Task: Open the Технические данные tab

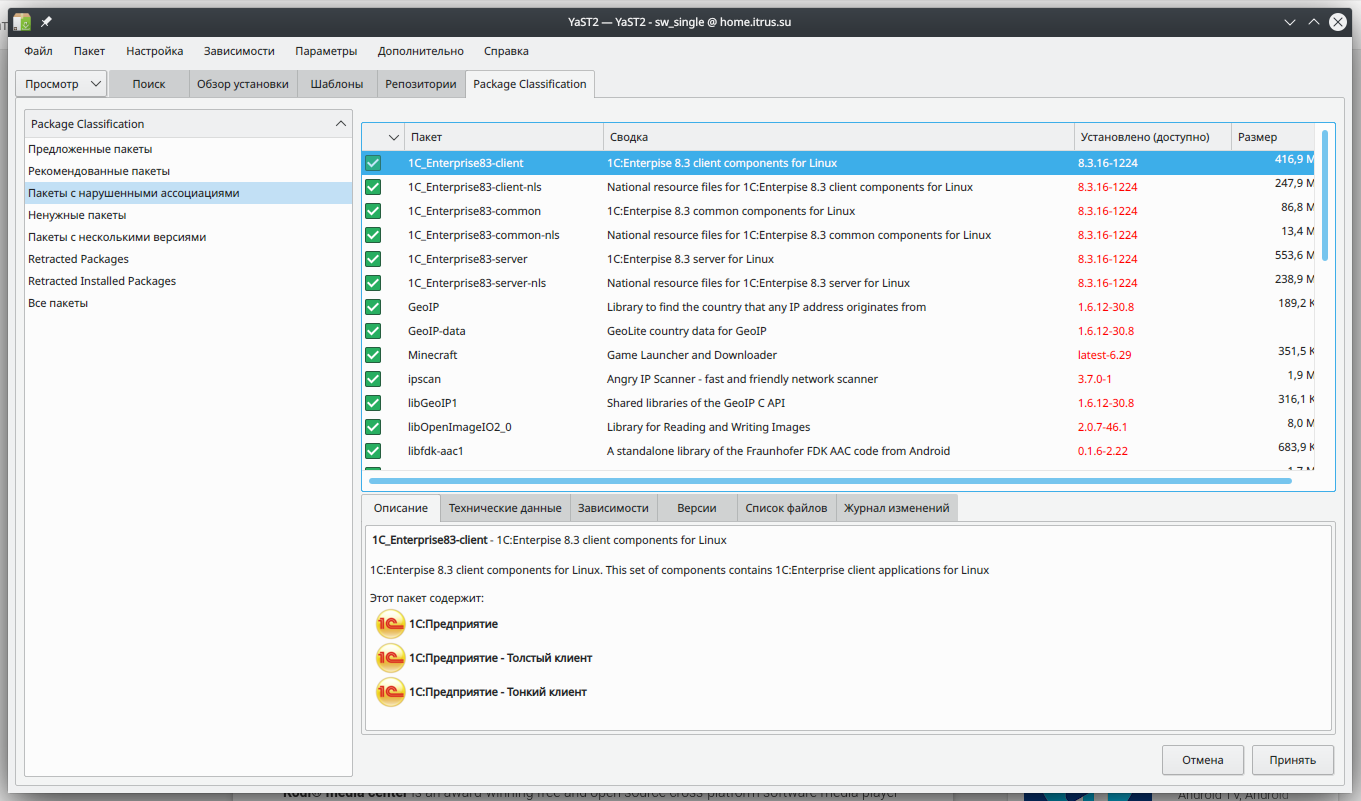Action: click(x=505, y=508)
